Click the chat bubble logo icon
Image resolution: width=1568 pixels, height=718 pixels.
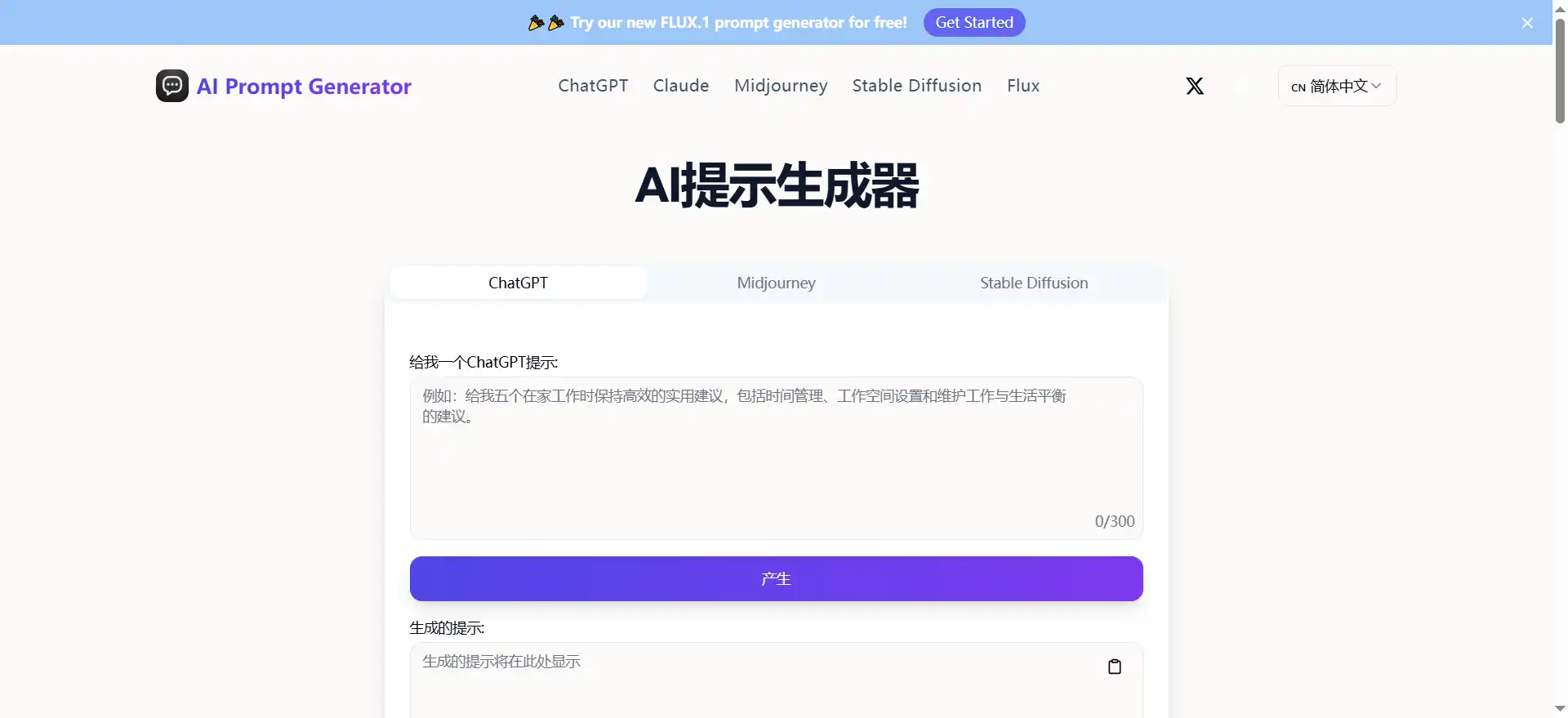pyautogui.click(x=172, y=86)
